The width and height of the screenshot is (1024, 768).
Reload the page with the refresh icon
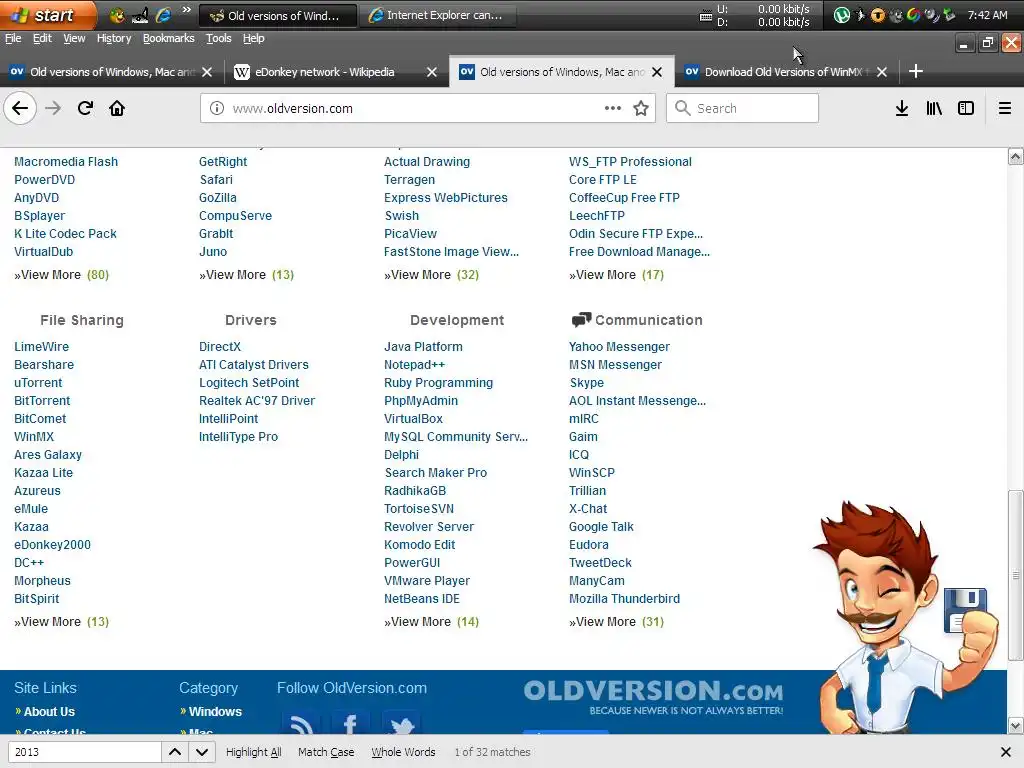(x=85, y=108)
